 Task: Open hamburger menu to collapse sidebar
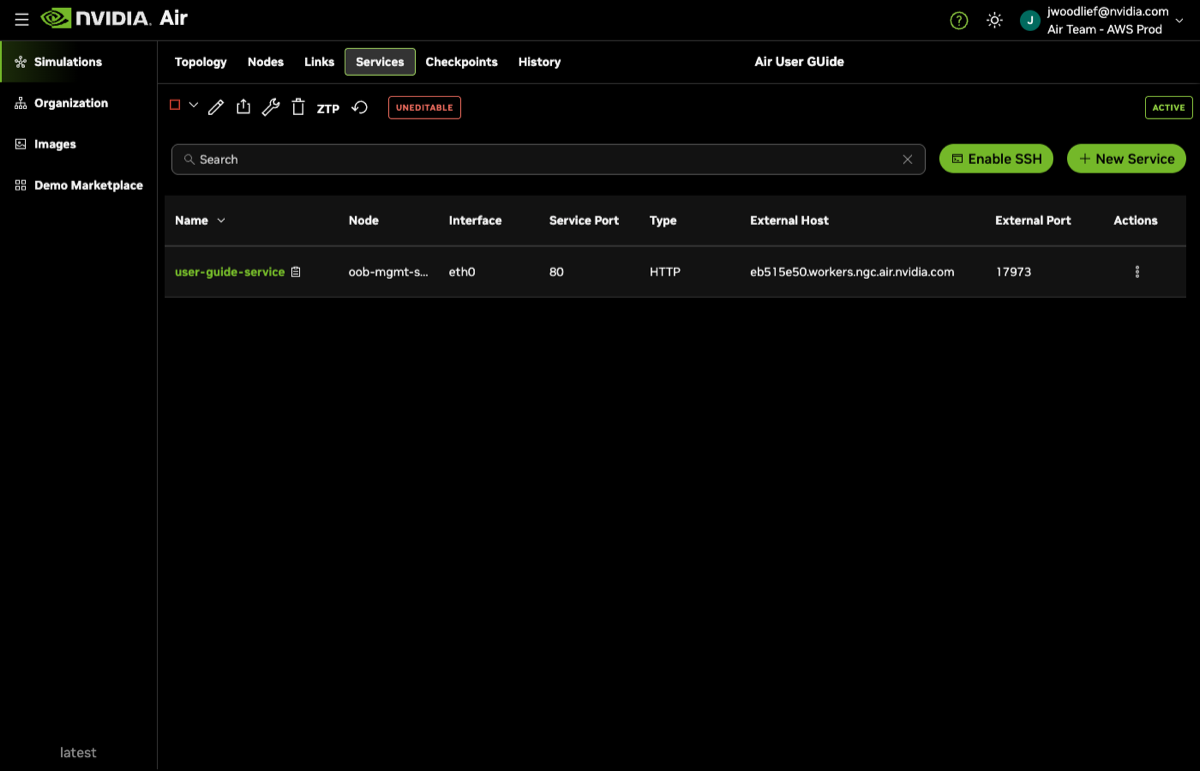coord(21,19)
